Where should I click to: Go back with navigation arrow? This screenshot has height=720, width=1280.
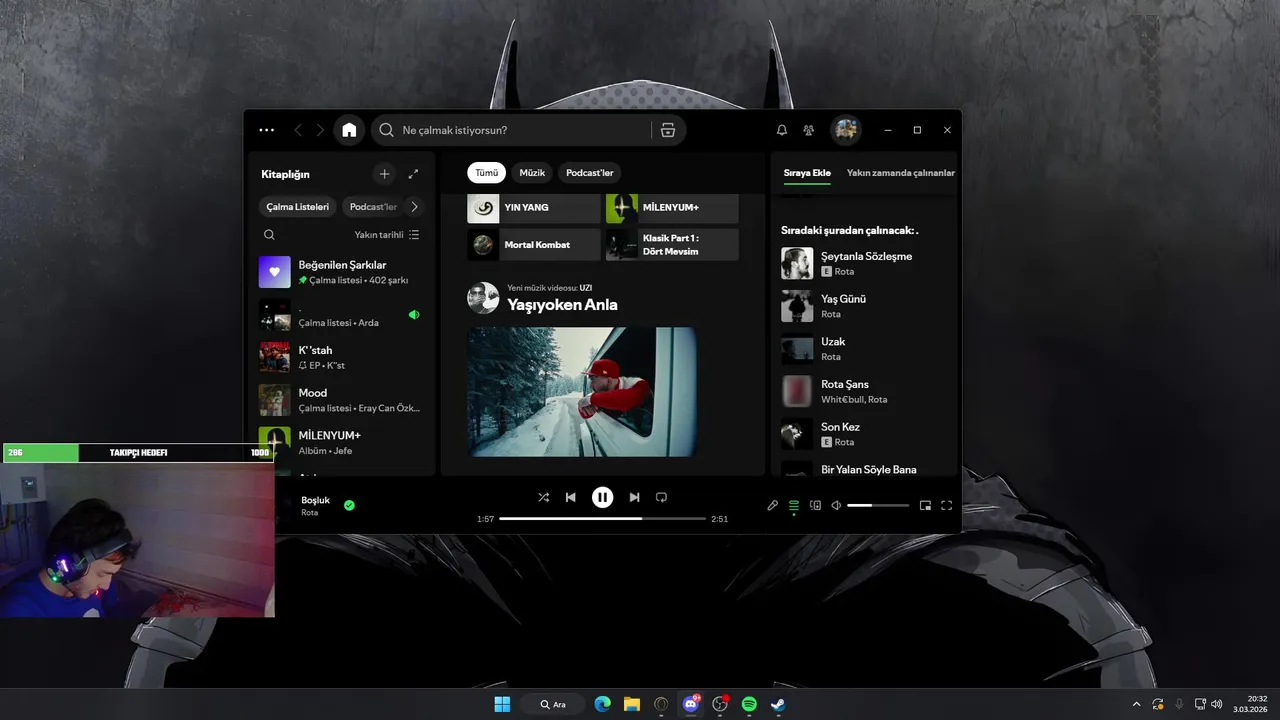298,130
